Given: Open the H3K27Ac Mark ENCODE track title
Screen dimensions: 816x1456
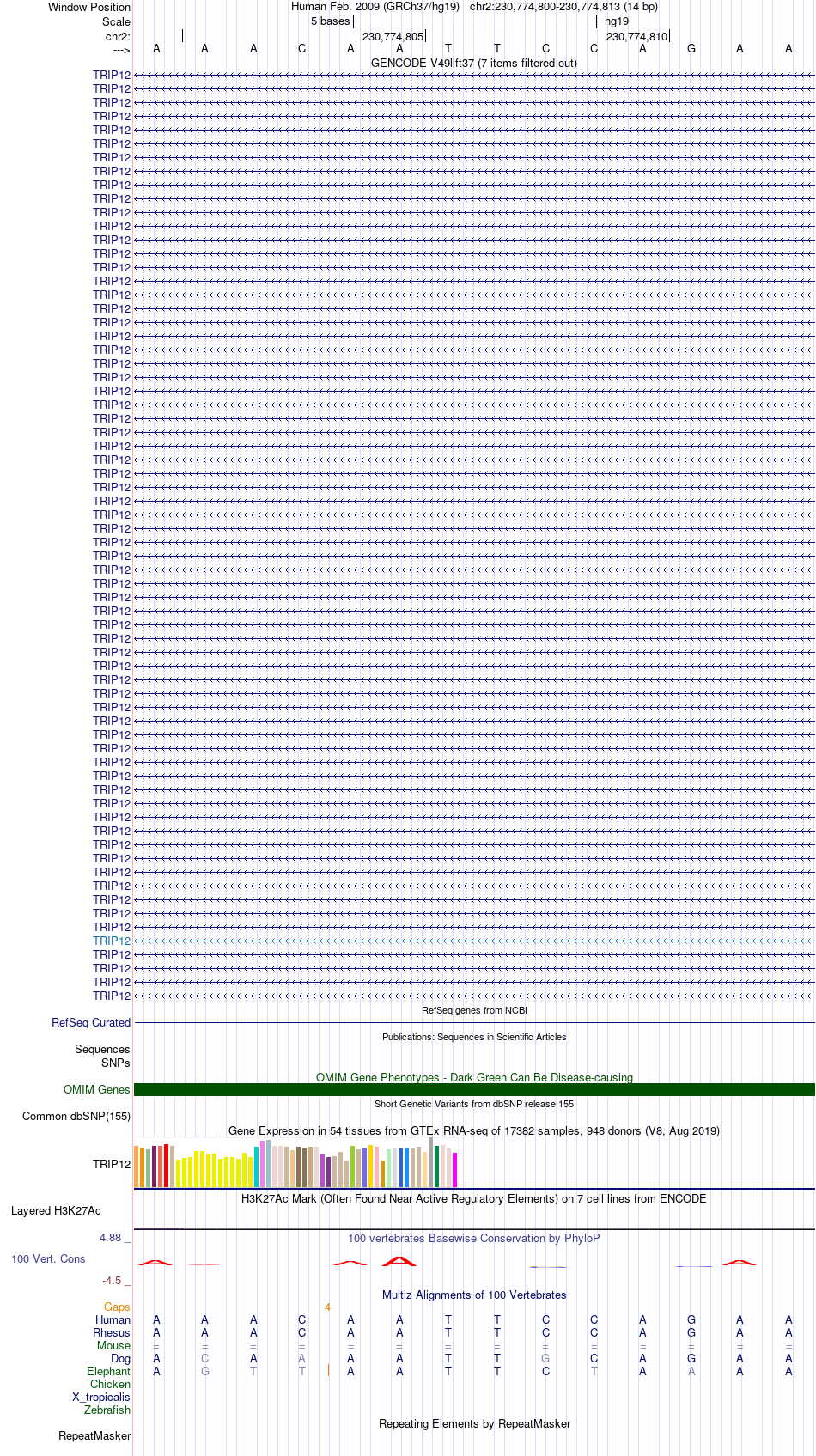Looking at the screenshot, I should coord(474,1198).
